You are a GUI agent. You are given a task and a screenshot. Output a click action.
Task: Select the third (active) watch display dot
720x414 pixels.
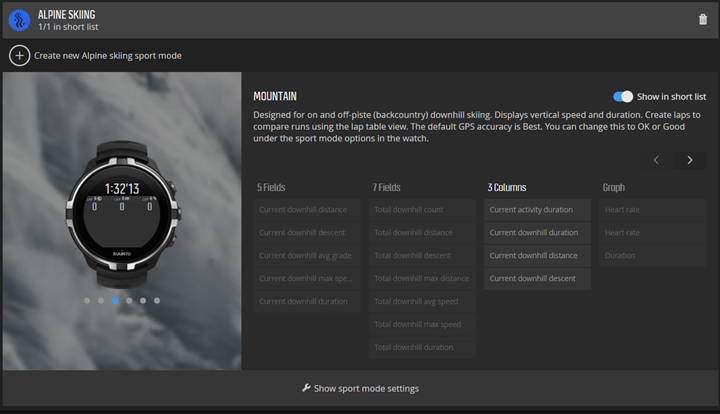coord(115,301)
